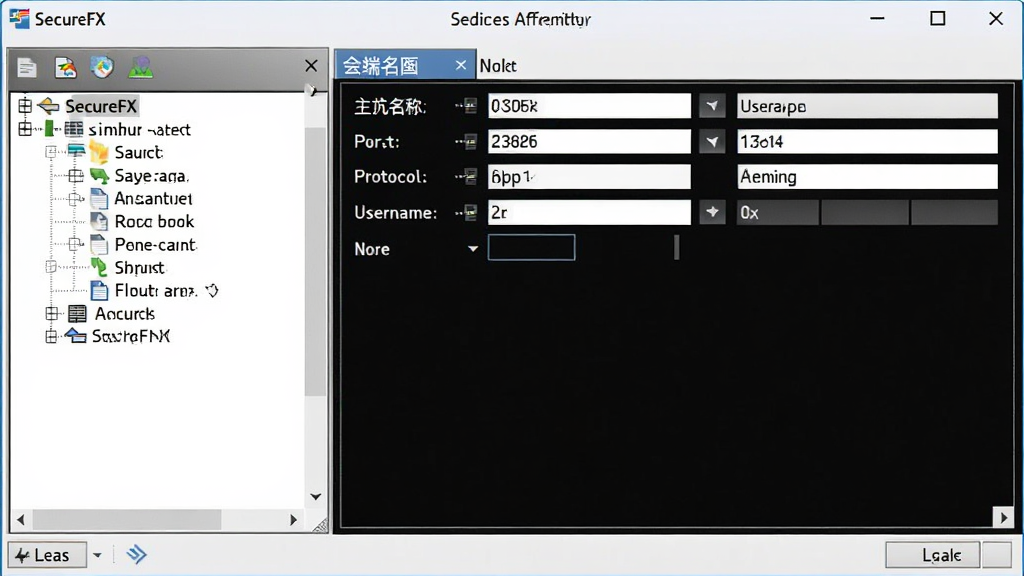Click the green map icon in the panel toolbar
The width and height of the screenshot is (1024, 576).
[140, 67]
